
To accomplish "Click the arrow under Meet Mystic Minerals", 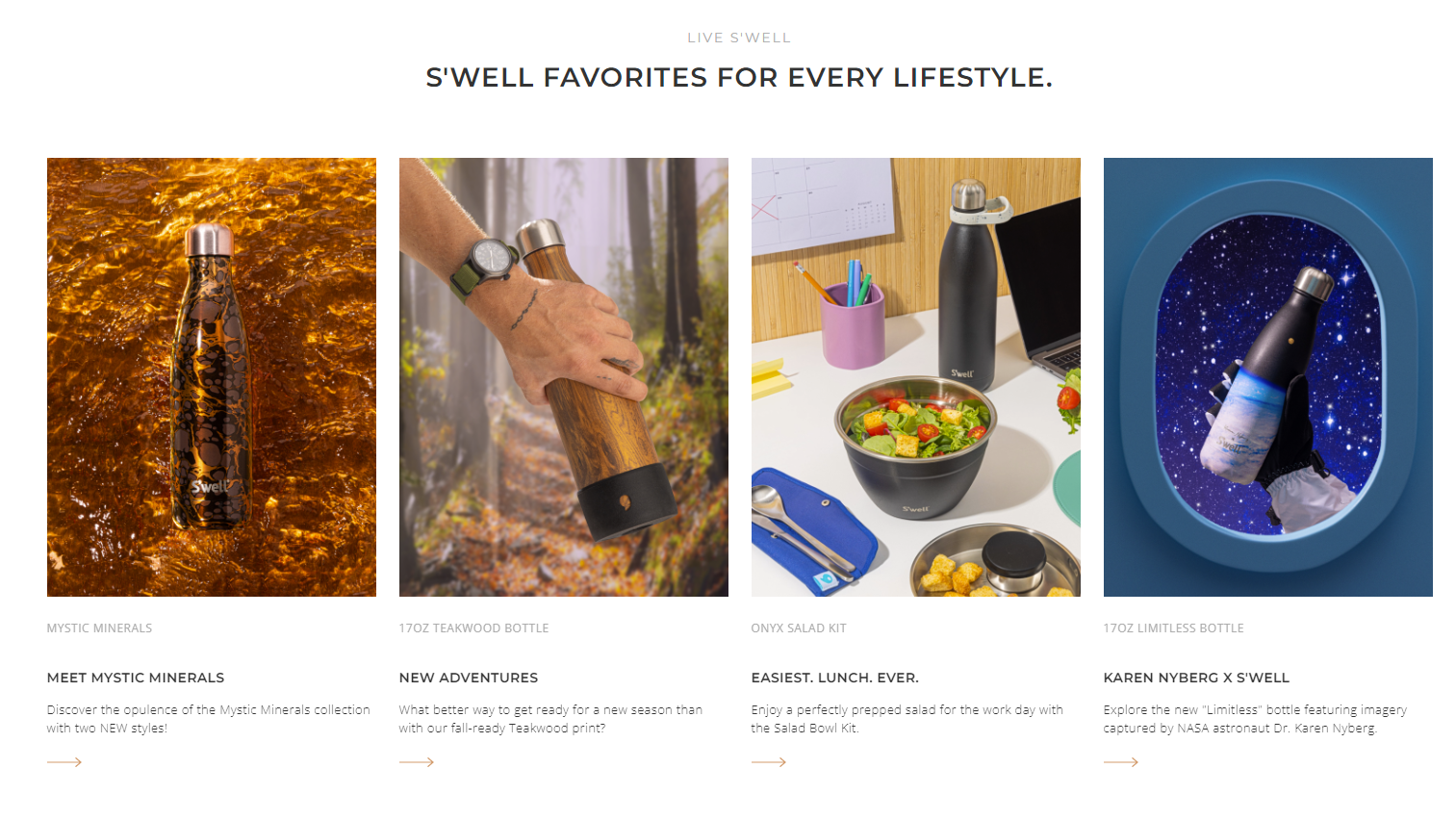I will tap(64, 762).
